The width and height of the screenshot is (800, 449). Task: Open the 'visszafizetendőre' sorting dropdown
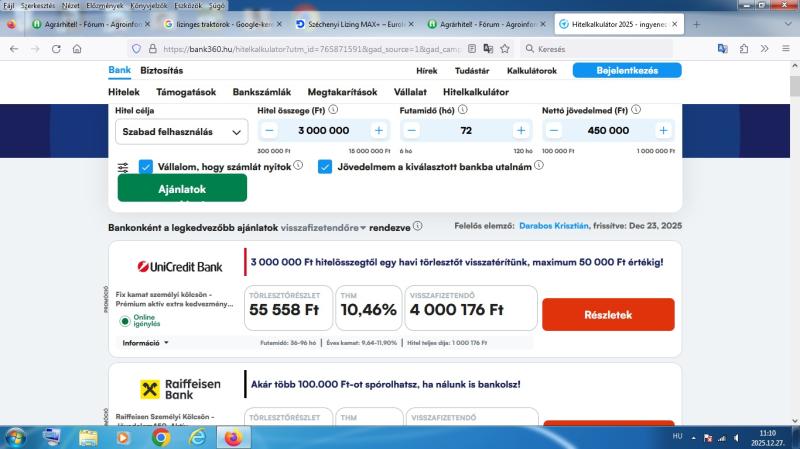(323, 227)
